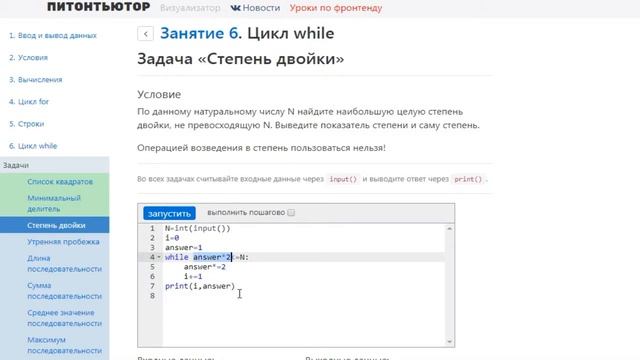Open lesson 3. Вычисления
The height and width of the screenshot is (360, 640).
(x=36, y=80)
